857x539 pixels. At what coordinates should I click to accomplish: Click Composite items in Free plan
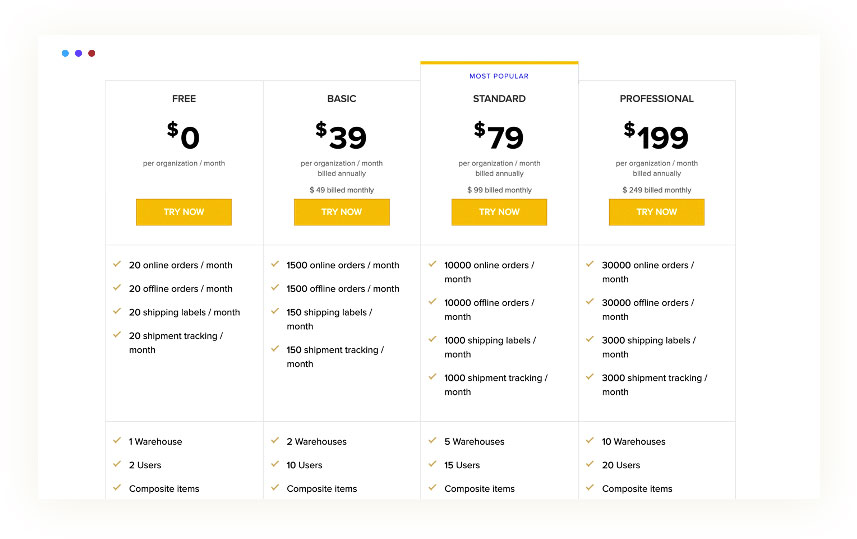164,489
